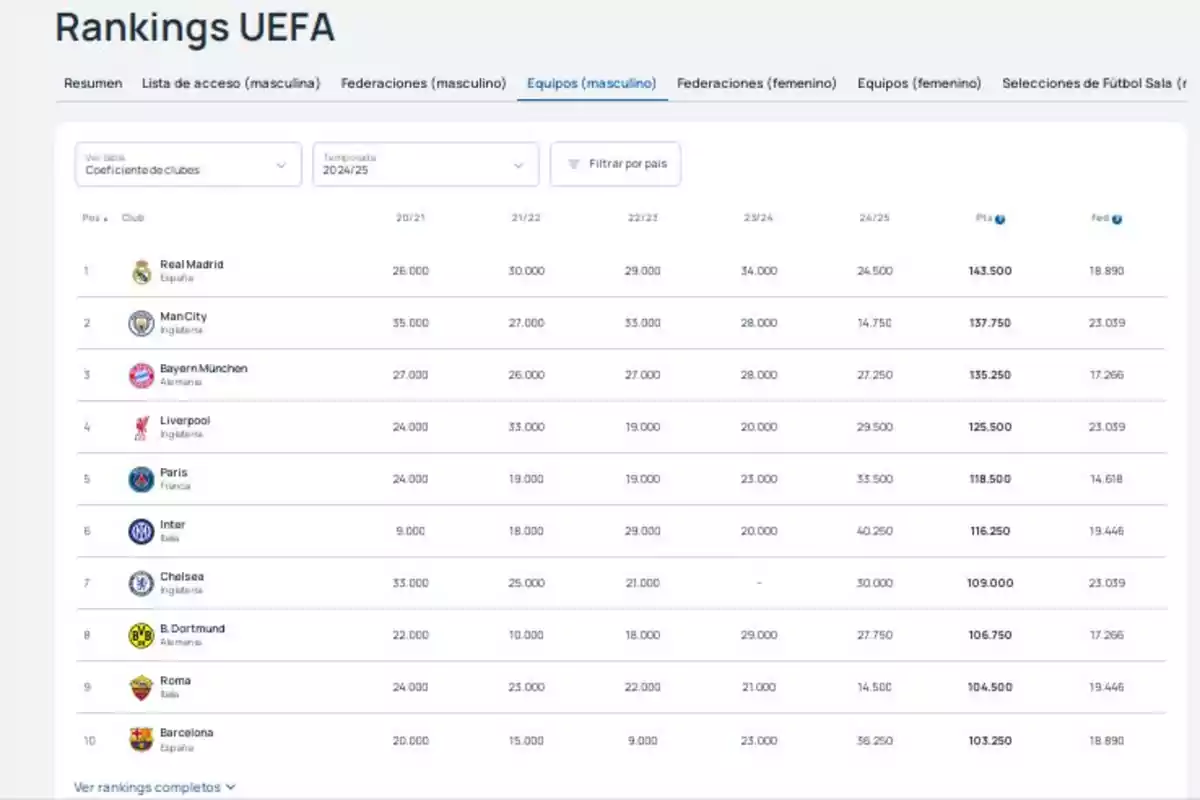Open the Real Madrid club link
Image resolution: width=1200 pixels, height=800 pixels.
(x=192, y=265)
